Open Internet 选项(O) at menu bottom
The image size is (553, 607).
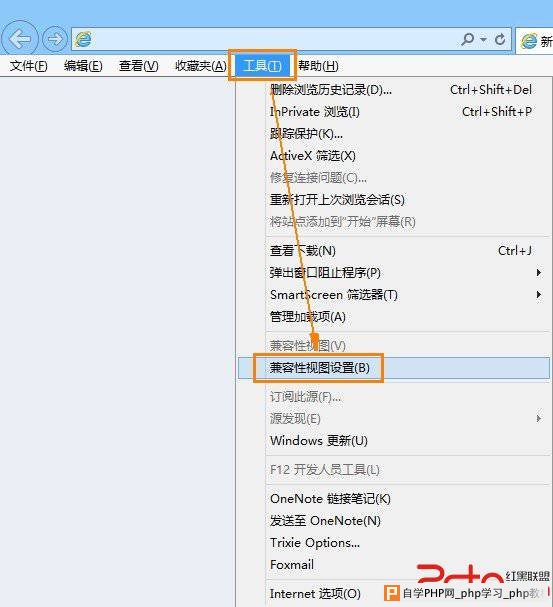pos(315,593)
